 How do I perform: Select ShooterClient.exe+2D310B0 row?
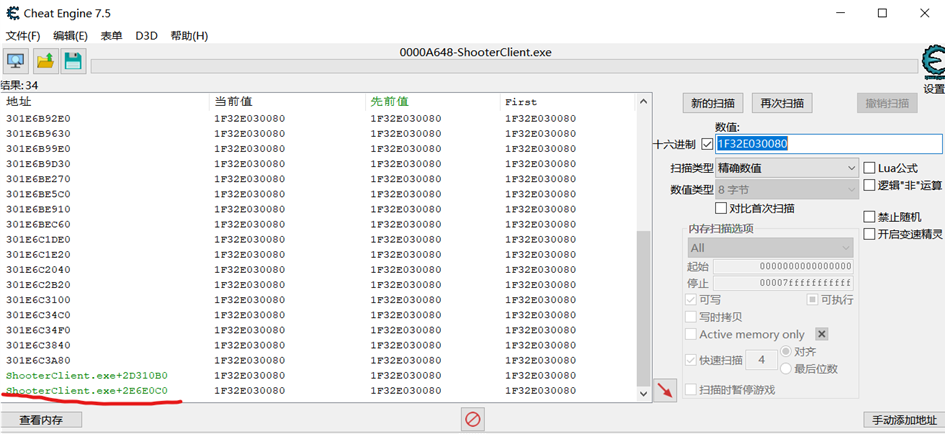pyautogui.click(x=319, y=376)
